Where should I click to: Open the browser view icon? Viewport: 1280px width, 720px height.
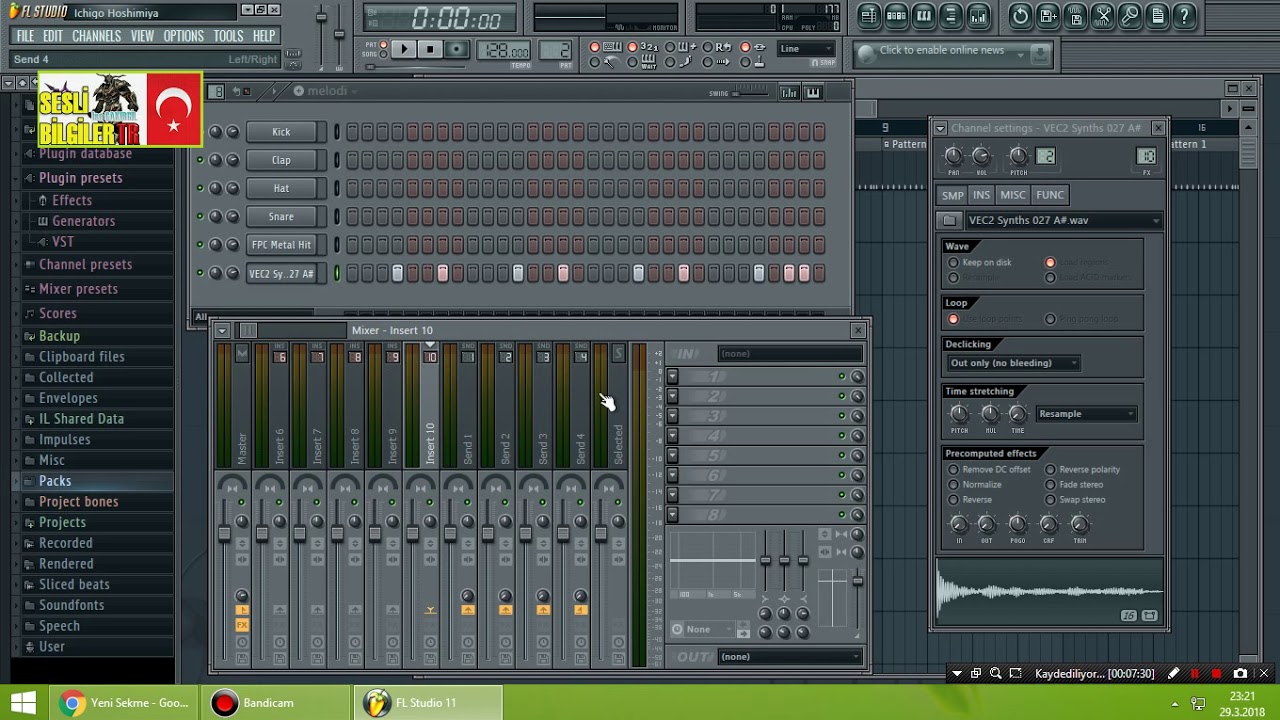pyautogui.click(x=951, y=16)
